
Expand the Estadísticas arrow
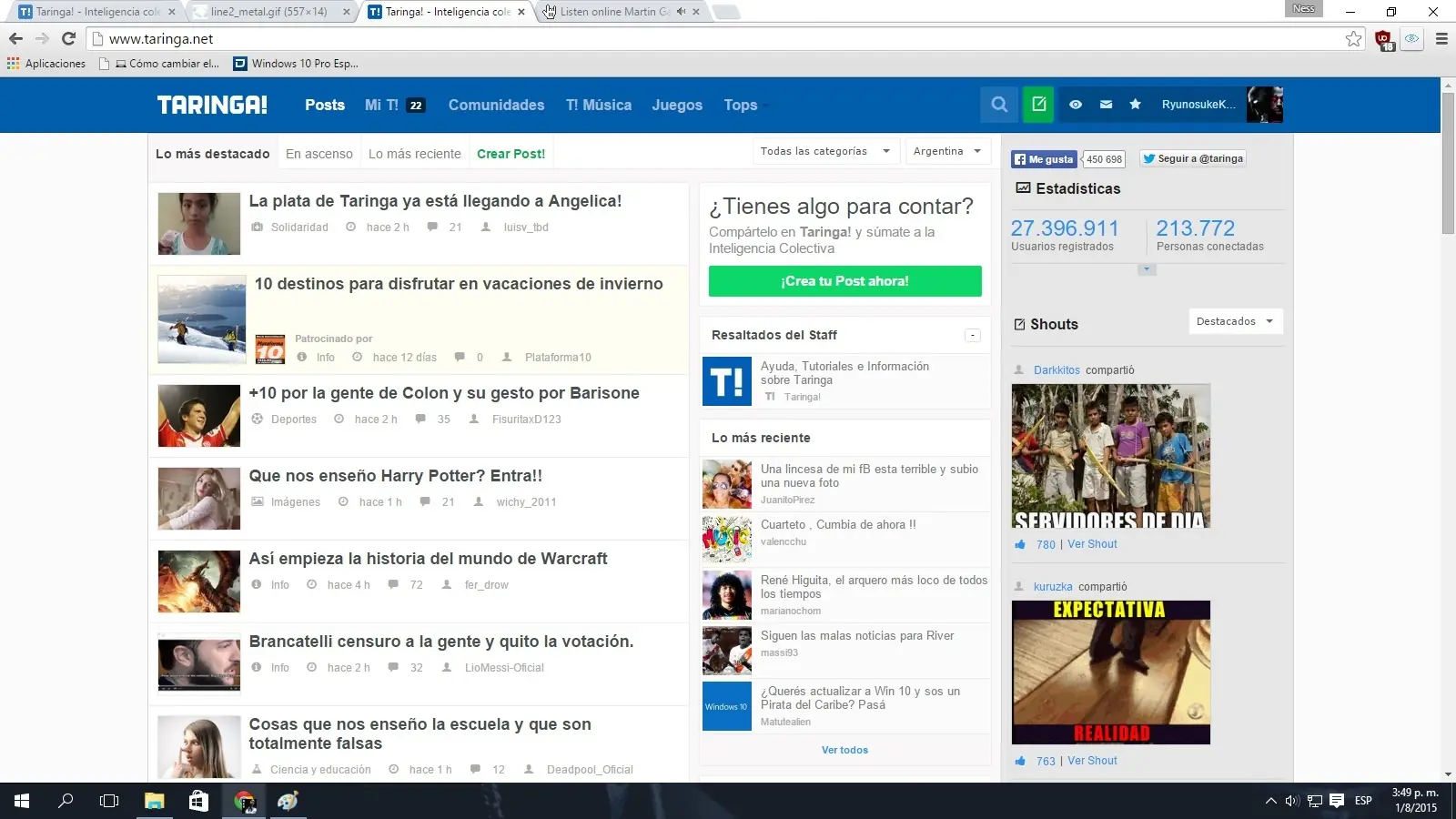coord(1147,269)
